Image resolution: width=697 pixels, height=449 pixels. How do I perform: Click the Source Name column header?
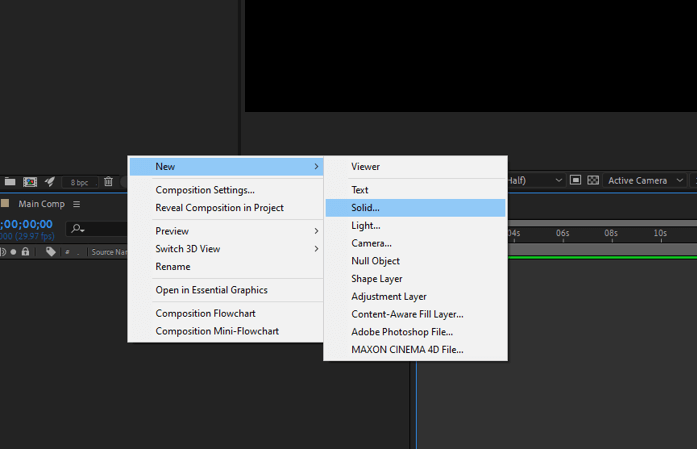pos(109,252)
